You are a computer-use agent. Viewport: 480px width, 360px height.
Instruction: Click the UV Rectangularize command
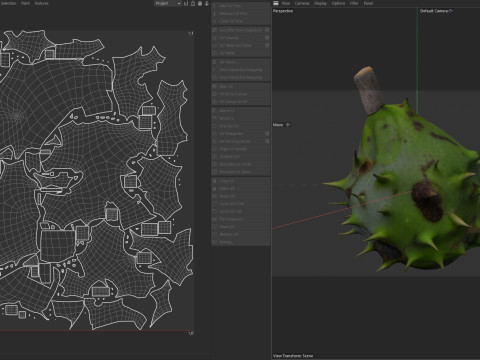click(240, 141)
